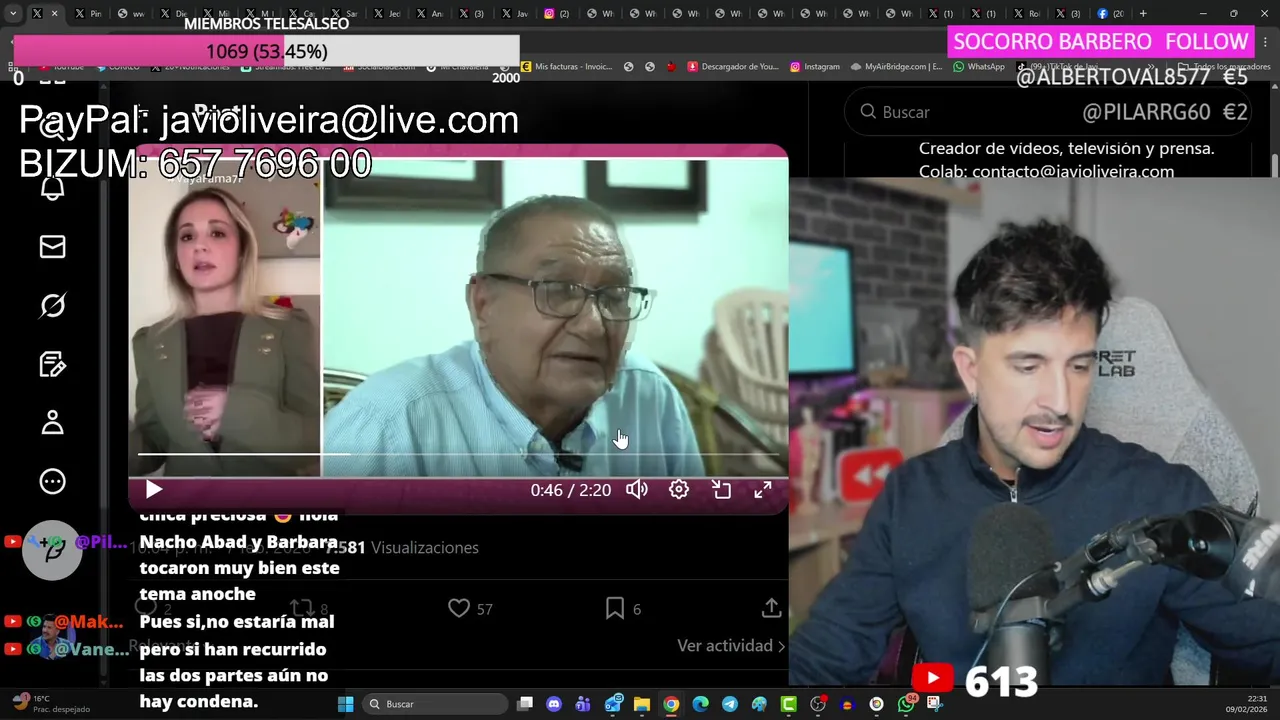Switch to the Instagram (2) browser tab
Image resolution: width=1280 pixels, height=720 pixels.
(556, 13)
